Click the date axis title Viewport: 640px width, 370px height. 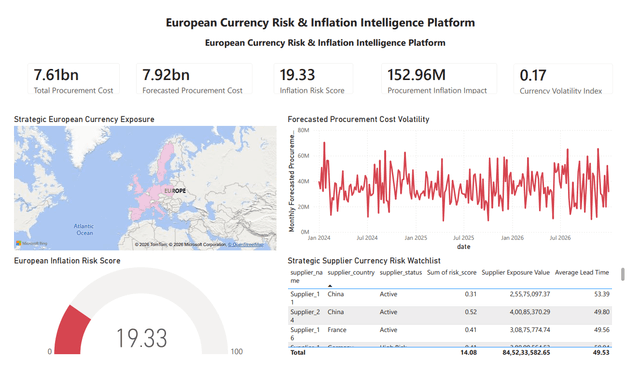click(x=463, y=246)
